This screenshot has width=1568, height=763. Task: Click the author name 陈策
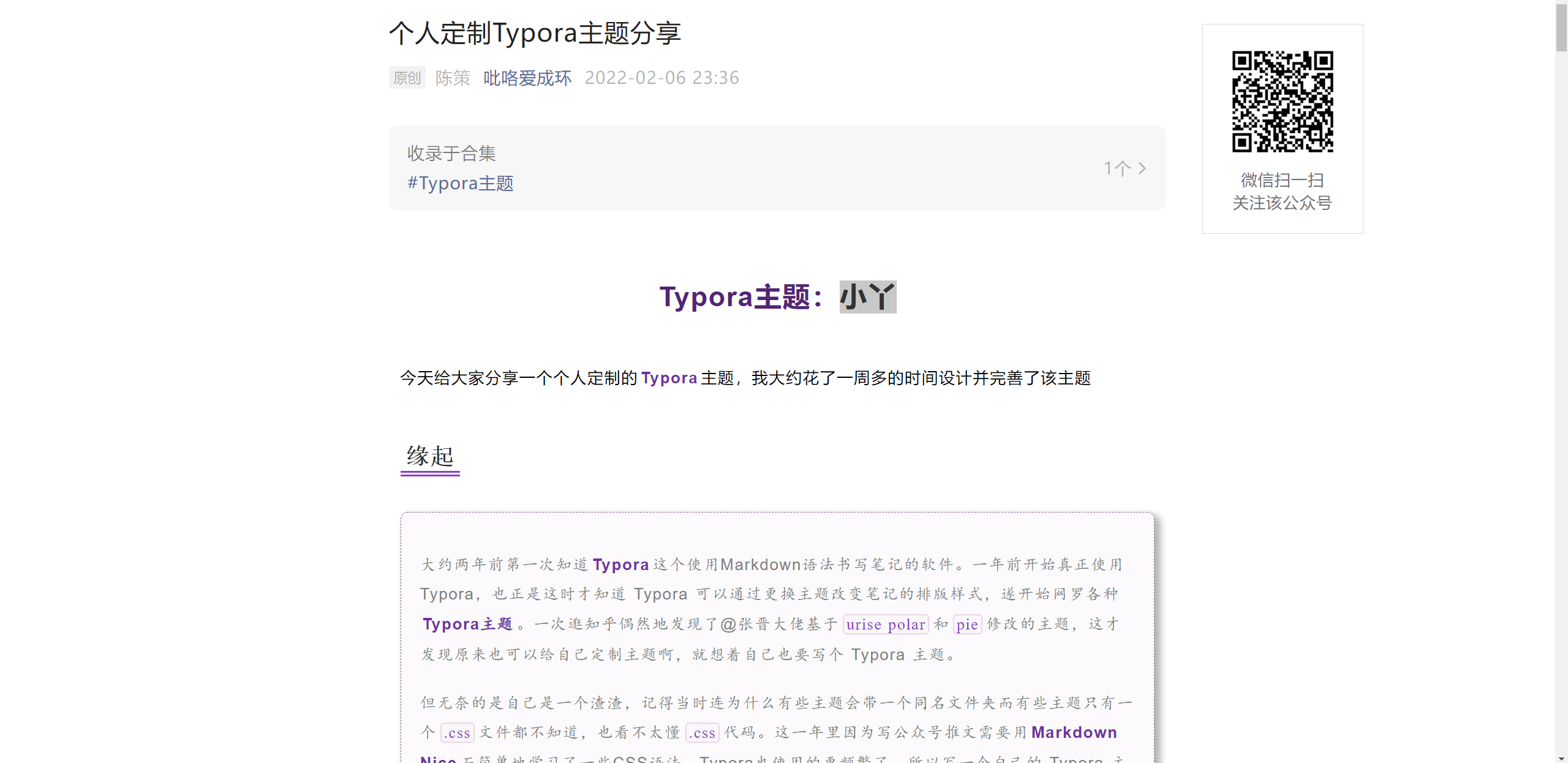[453, 78]
